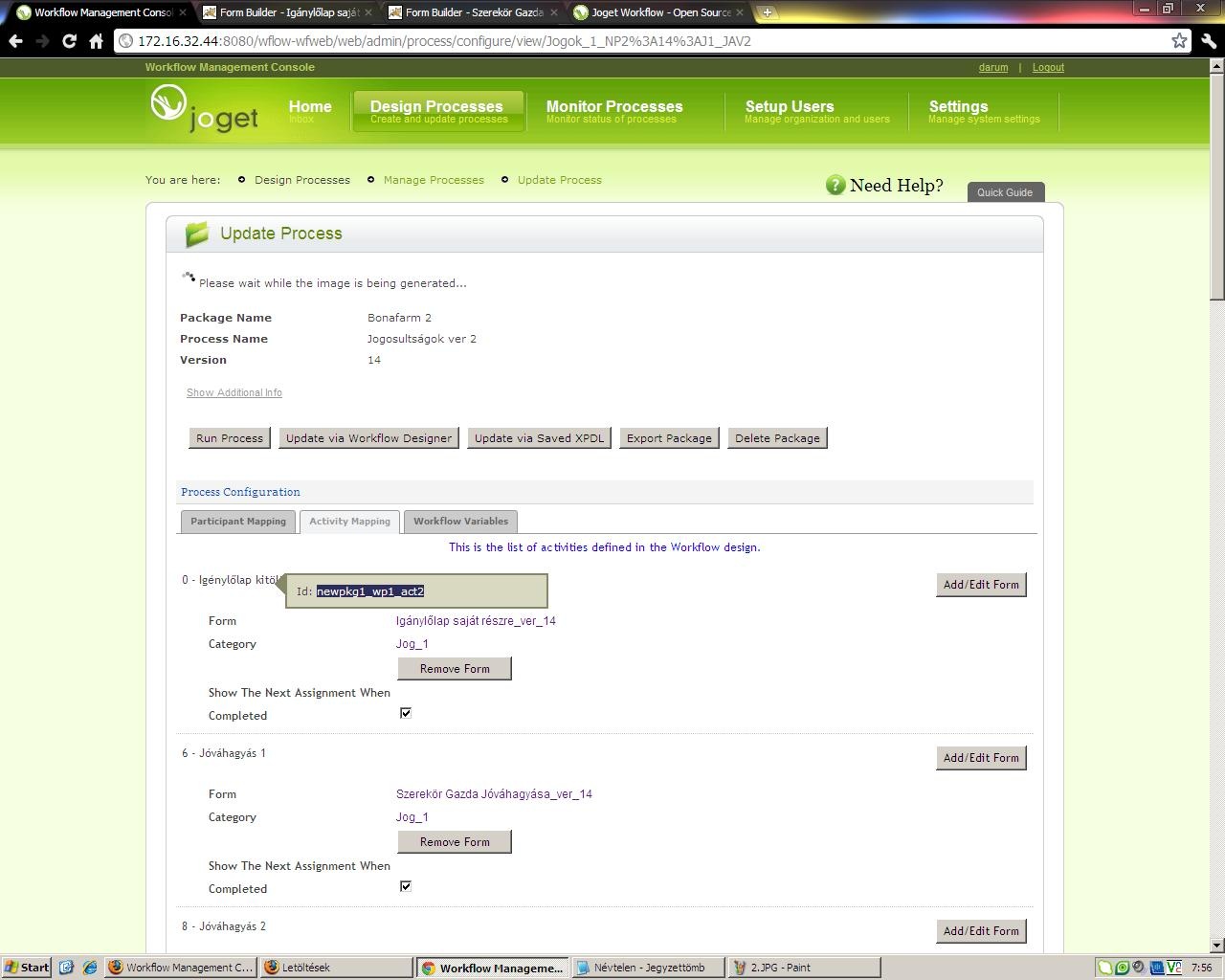
Task: Click the first quick launch icon beside Start
Action: (66, 968)
